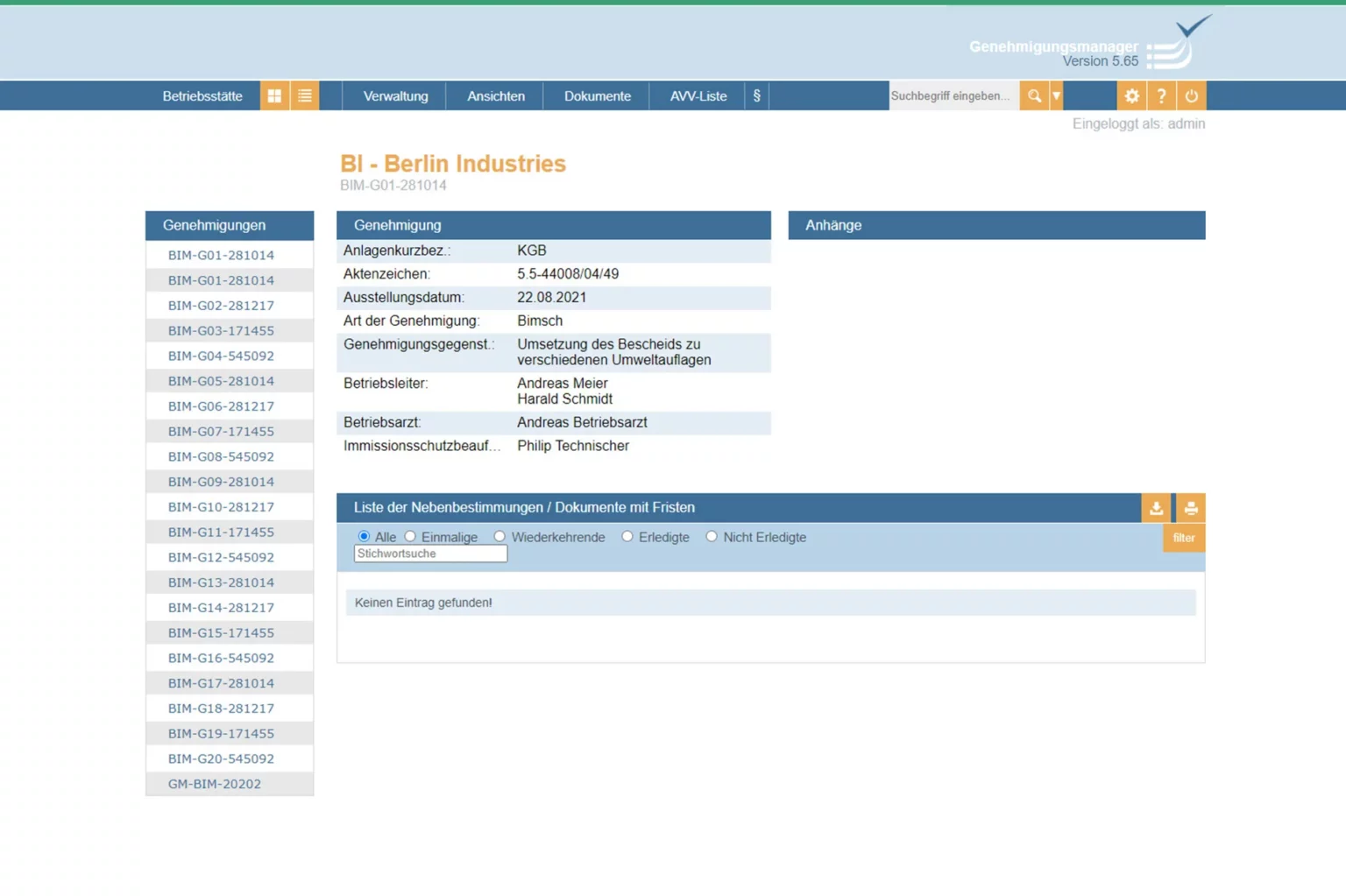
Task: Focus the Stichwortsuche input field
Action: click(x=430, y=554)
